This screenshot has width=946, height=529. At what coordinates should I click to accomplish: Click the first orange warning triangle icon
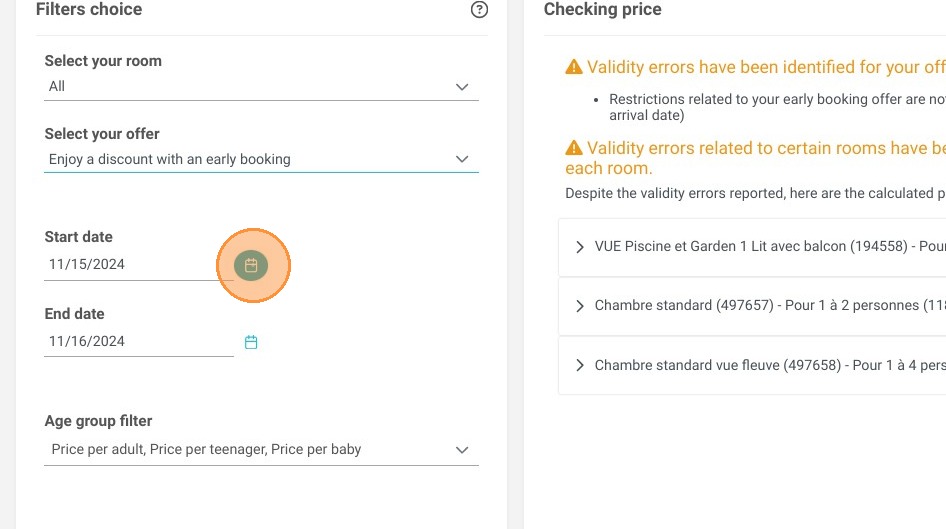tap(574, 67)
